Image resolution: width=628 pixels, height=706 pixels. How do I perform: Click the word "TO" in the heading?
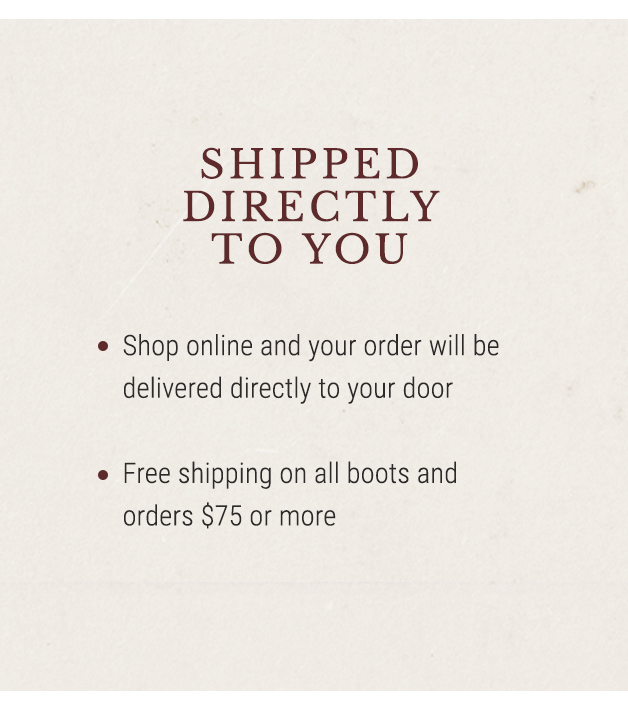[247, 248]
